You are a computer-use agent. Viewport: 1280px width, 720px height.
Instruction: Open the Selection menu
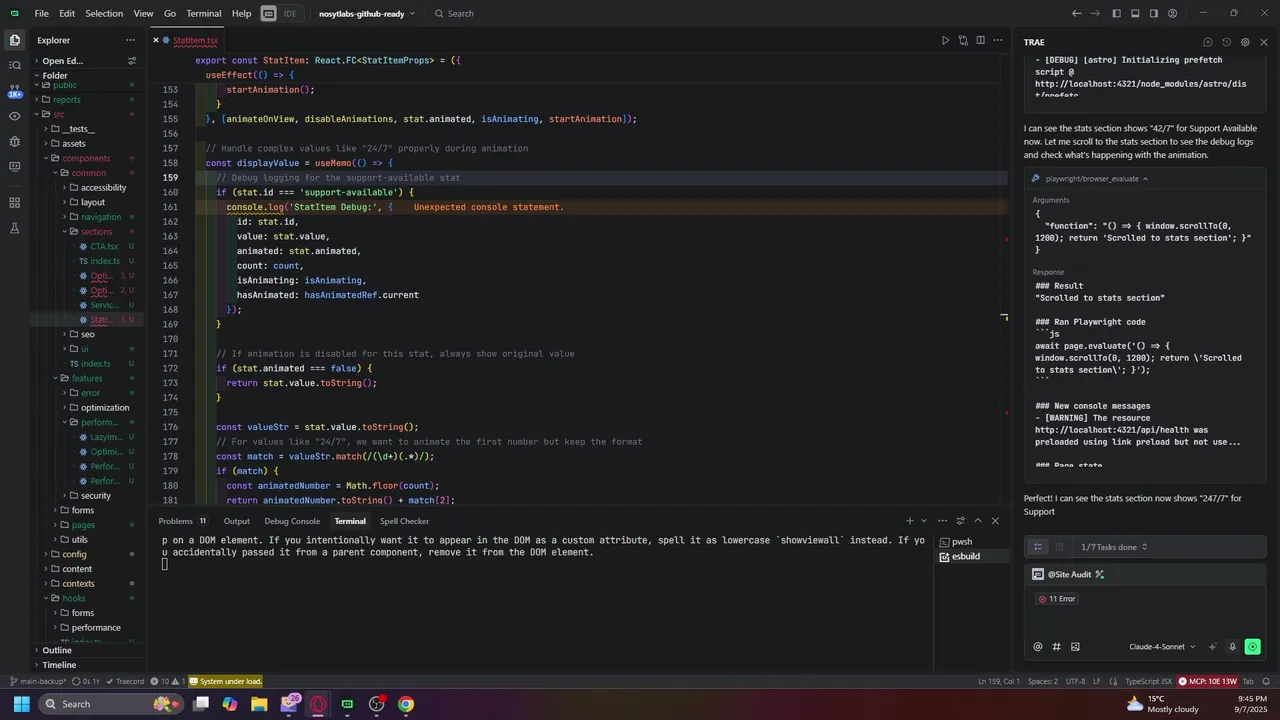coord(104,14)
